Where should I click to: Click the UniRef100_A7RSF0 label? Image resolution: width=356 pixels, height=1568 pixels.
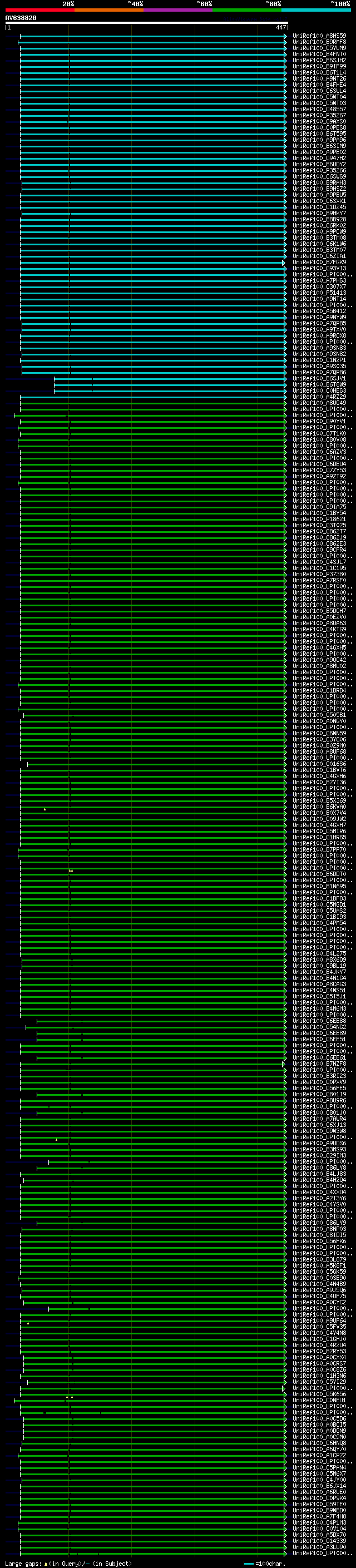(x=319, y=581)
